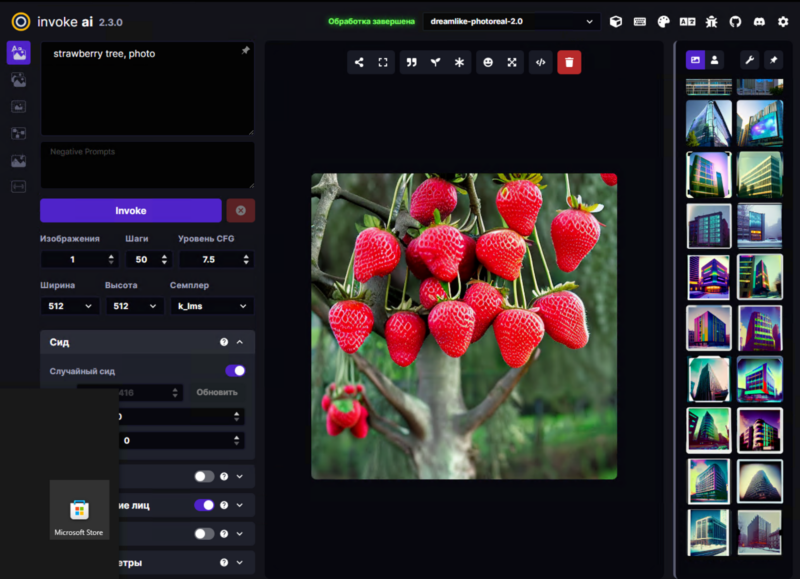Click the face restoration smiley icon
The height and width of the screenshot is (579, 800).
tap(488, 62)
